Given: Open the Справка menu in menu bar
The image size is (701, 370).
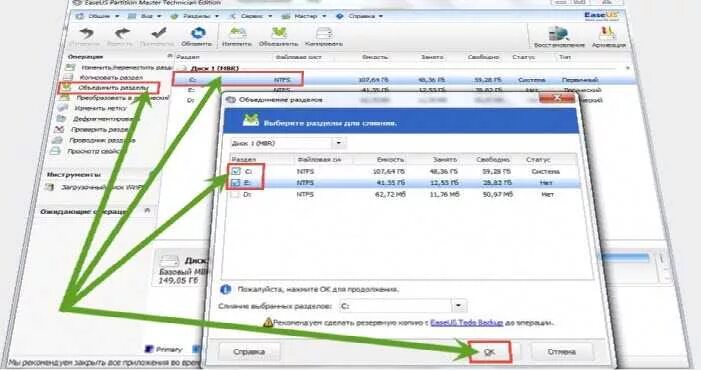Looking at the screenshot, I should [359, 16].
